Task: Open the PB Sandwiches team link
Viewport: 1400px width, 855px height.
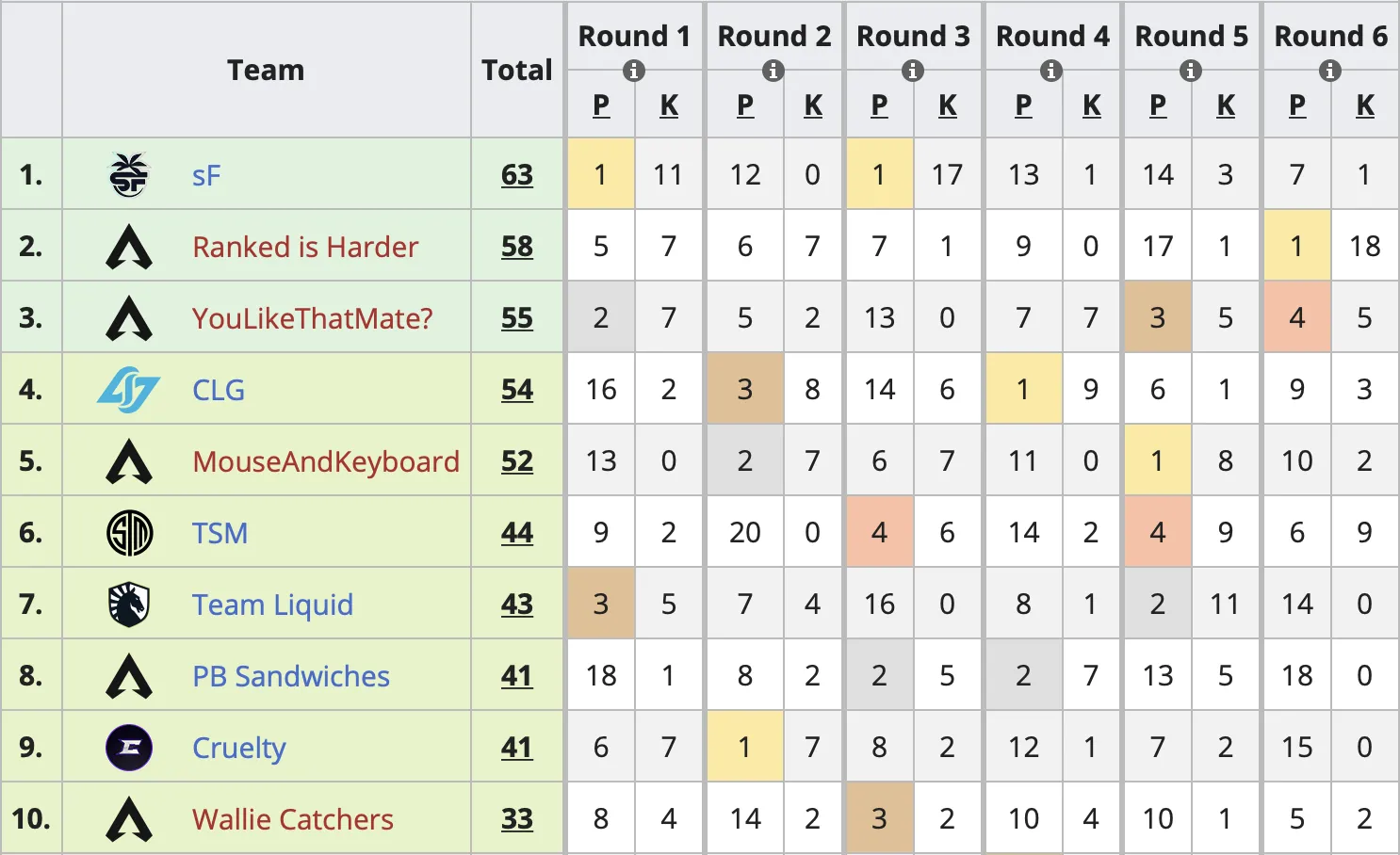Action: tap(290, 677)
